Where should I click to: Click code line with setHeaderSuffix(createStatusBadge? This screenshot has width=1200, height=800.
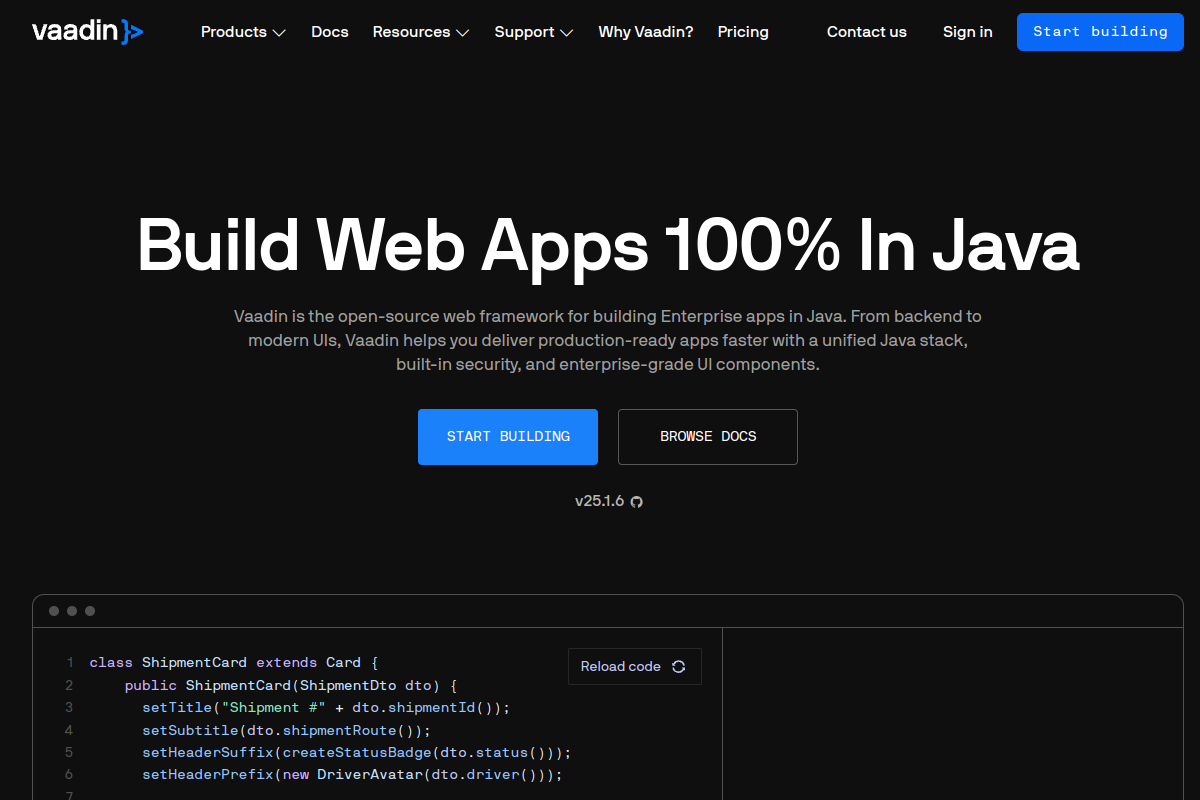point(356,752)
